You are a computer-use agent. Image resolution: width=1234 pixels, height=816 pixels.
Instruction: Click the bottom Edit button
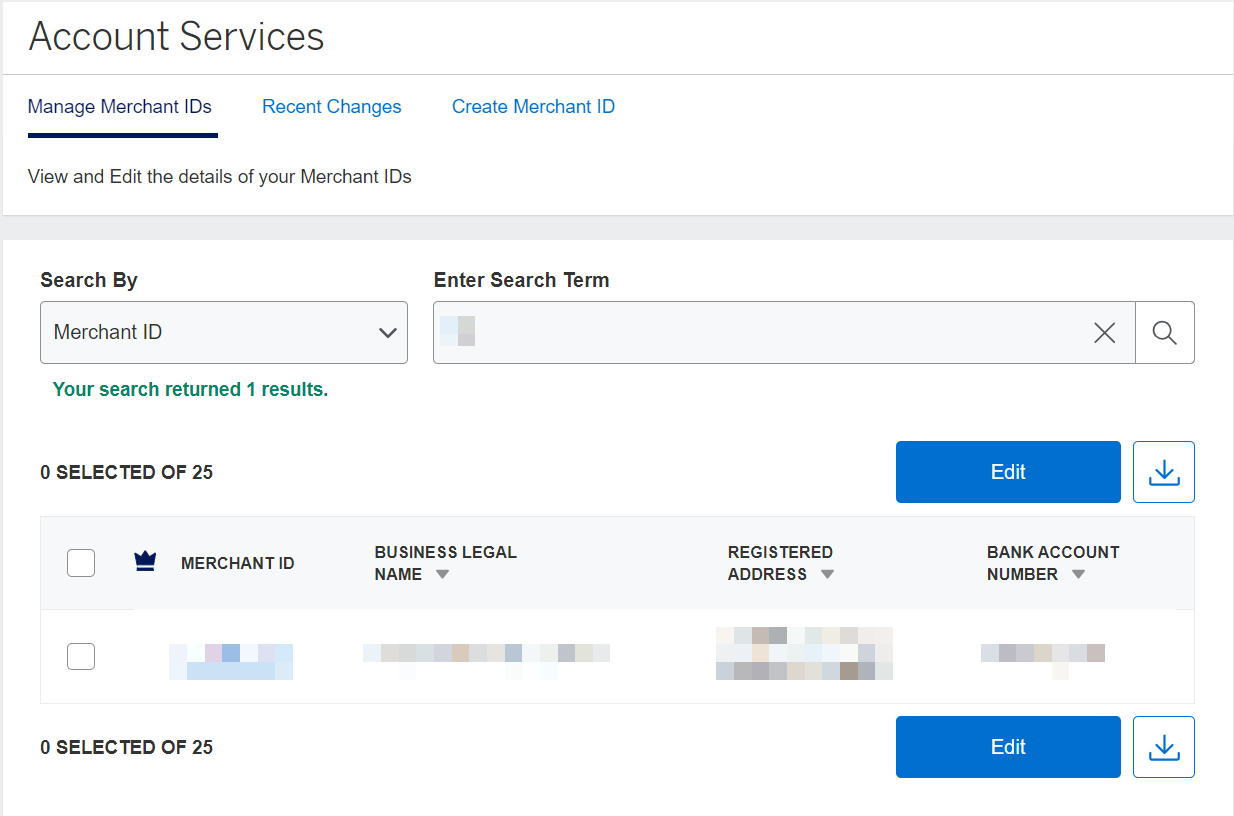click(1007, 746)
